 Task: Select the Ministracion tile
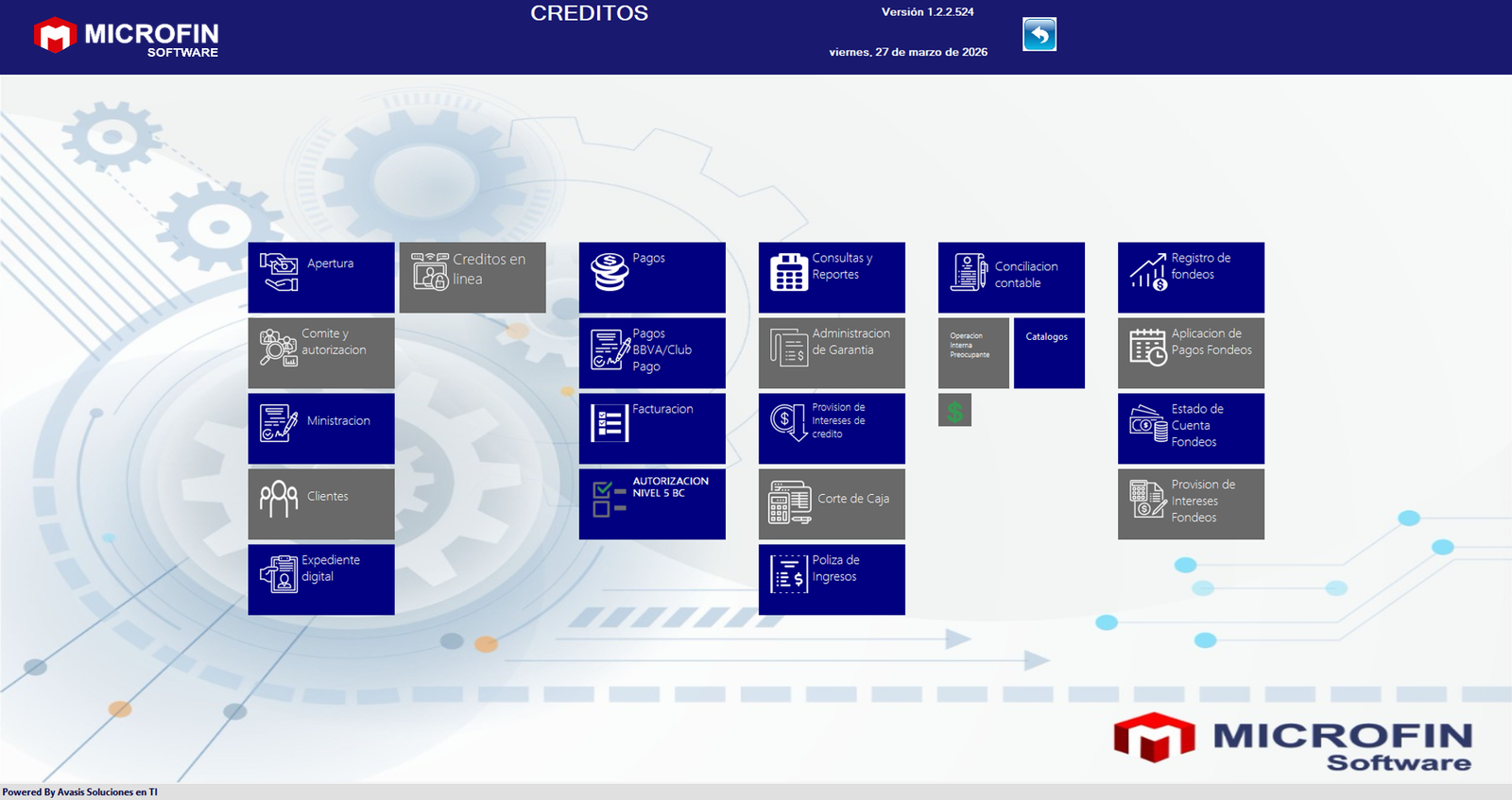pos(321,428)
